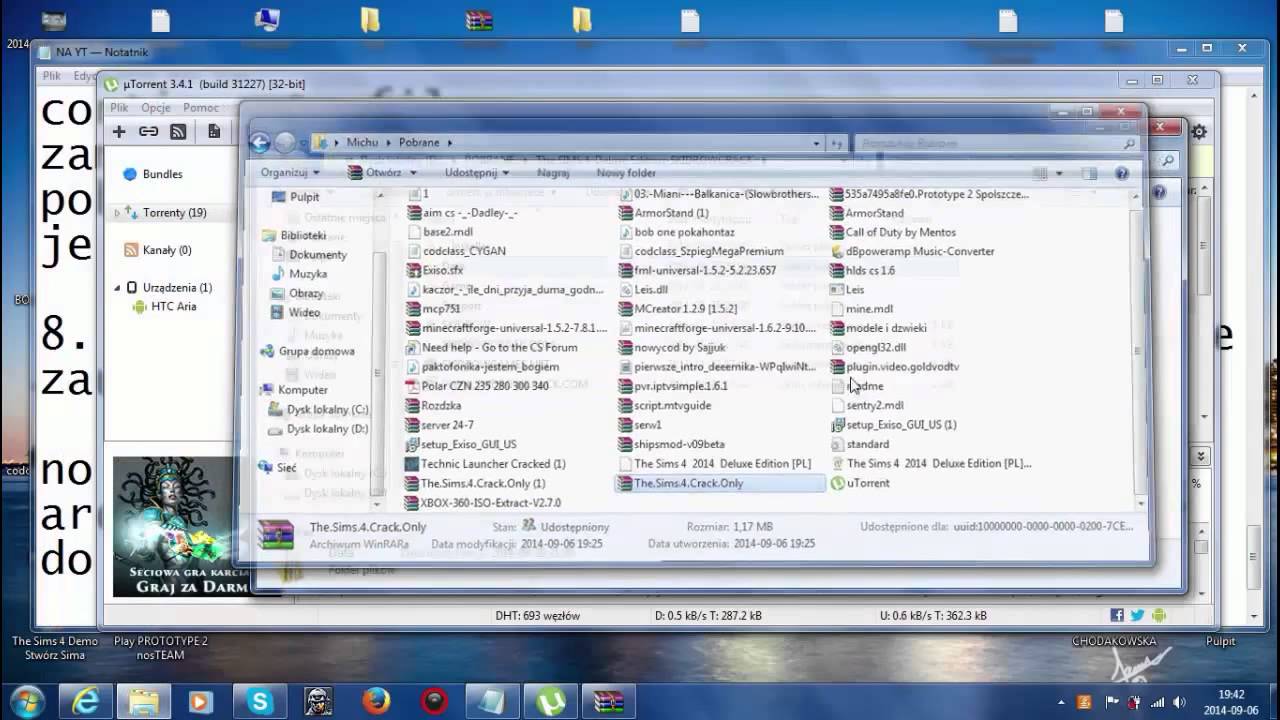Select the MCreator 1.2.9 [1.5.2] archive
The width and height of the screenshot is (1280, 720).
pos(677,309)
